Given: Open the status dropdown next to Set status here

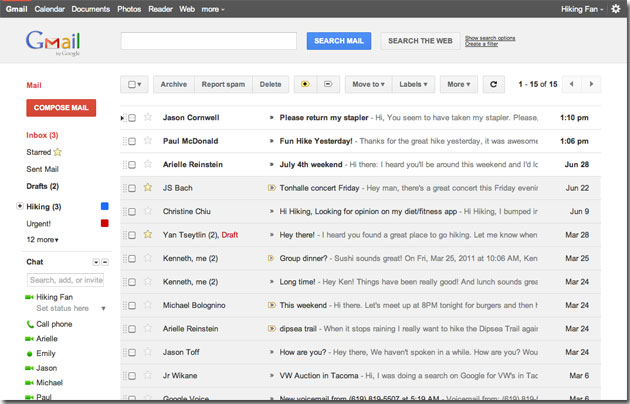Looking at the screenshot, I should pos(103,308).
